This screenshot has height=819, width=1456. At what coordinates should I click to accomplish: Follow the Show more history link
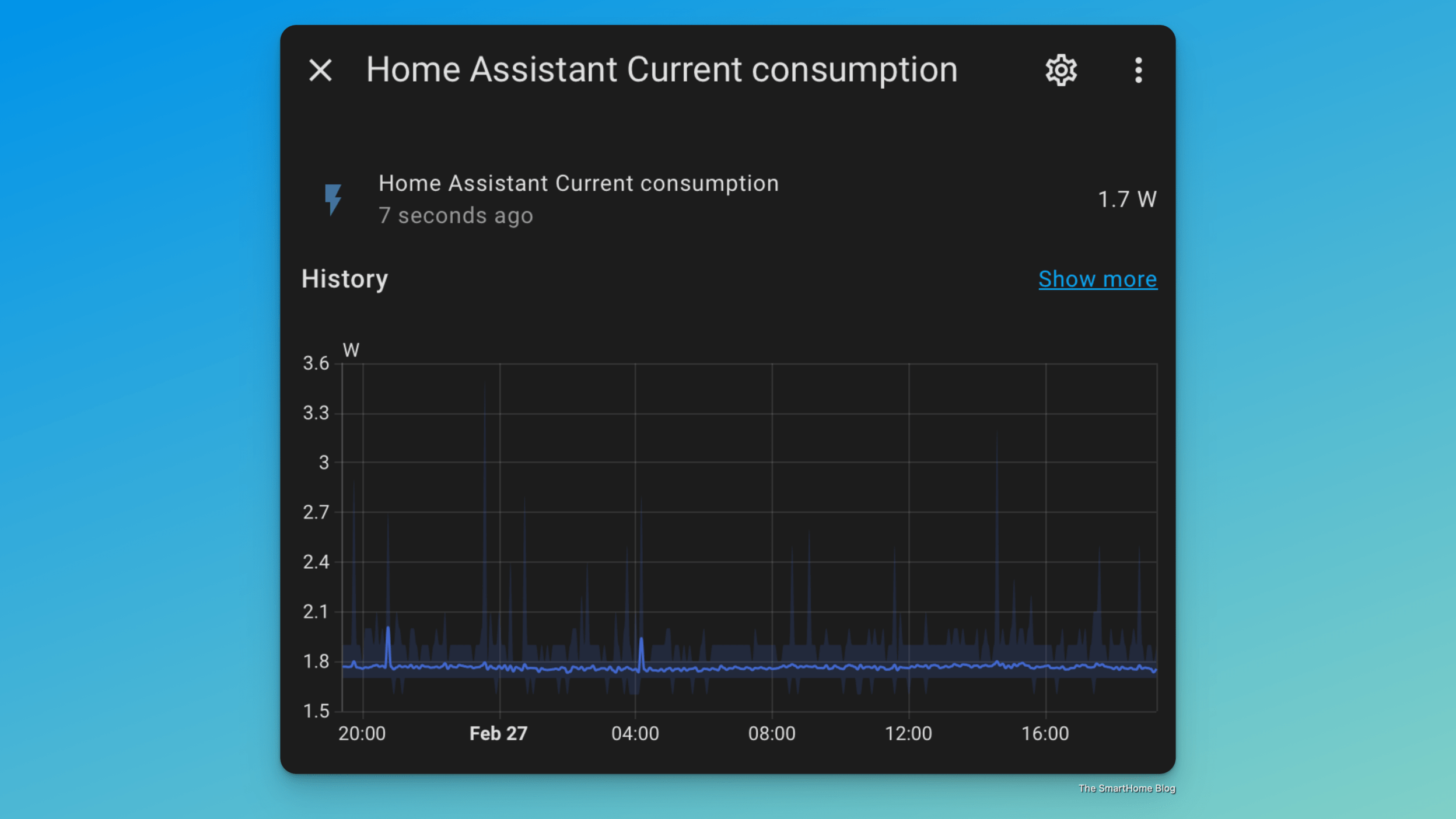click(1098, 279)
